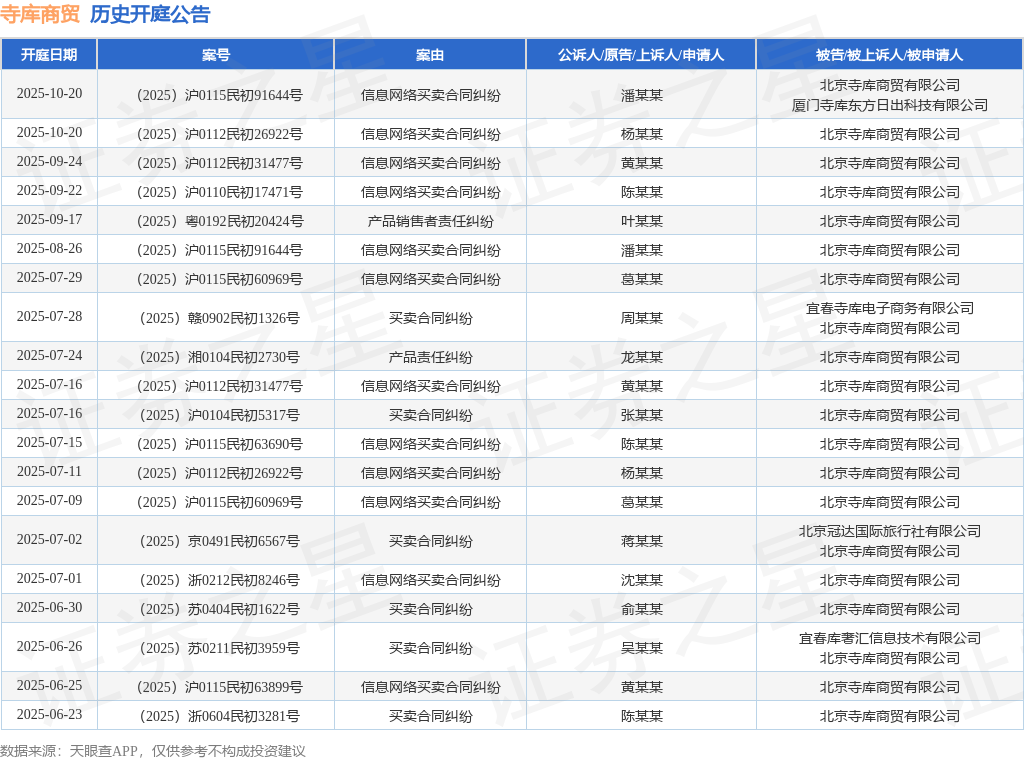Click plaintiff 龙某某

coord(641,357)
